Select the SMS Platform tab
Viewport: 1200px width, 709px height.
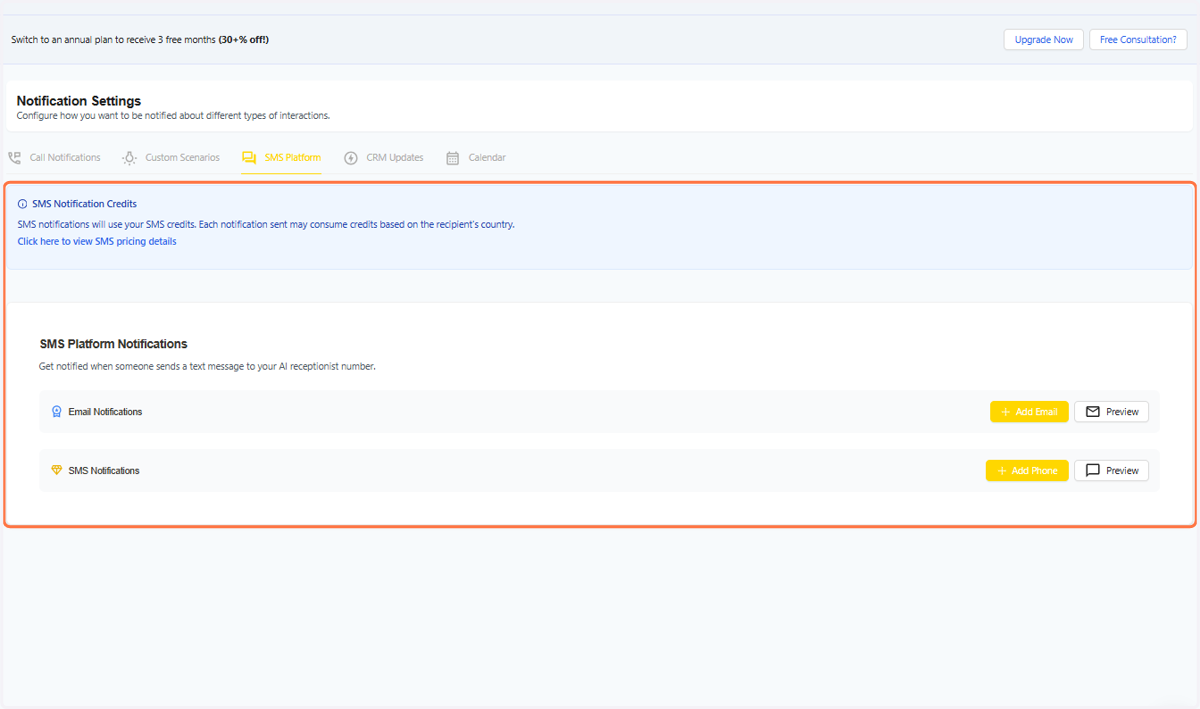[x=281, y=158]
